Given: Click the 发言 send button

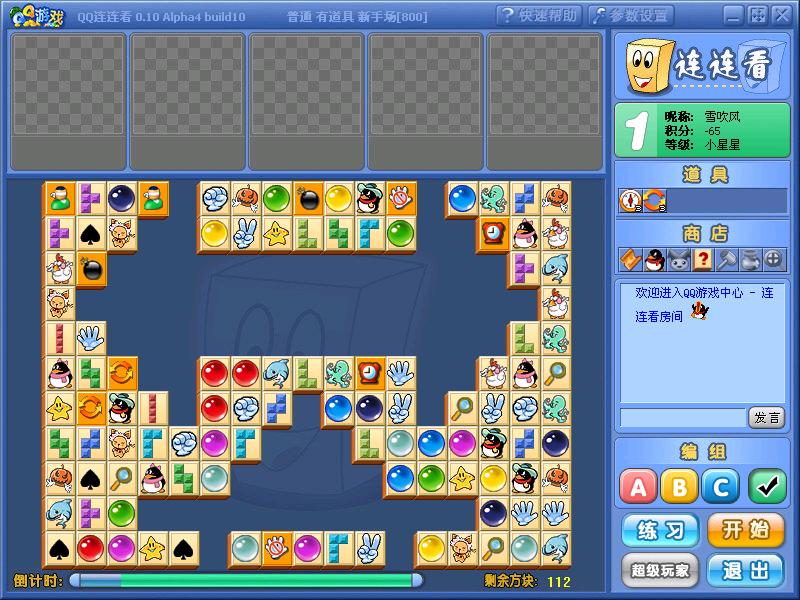Looking at the screenshot, I should 767,417.
